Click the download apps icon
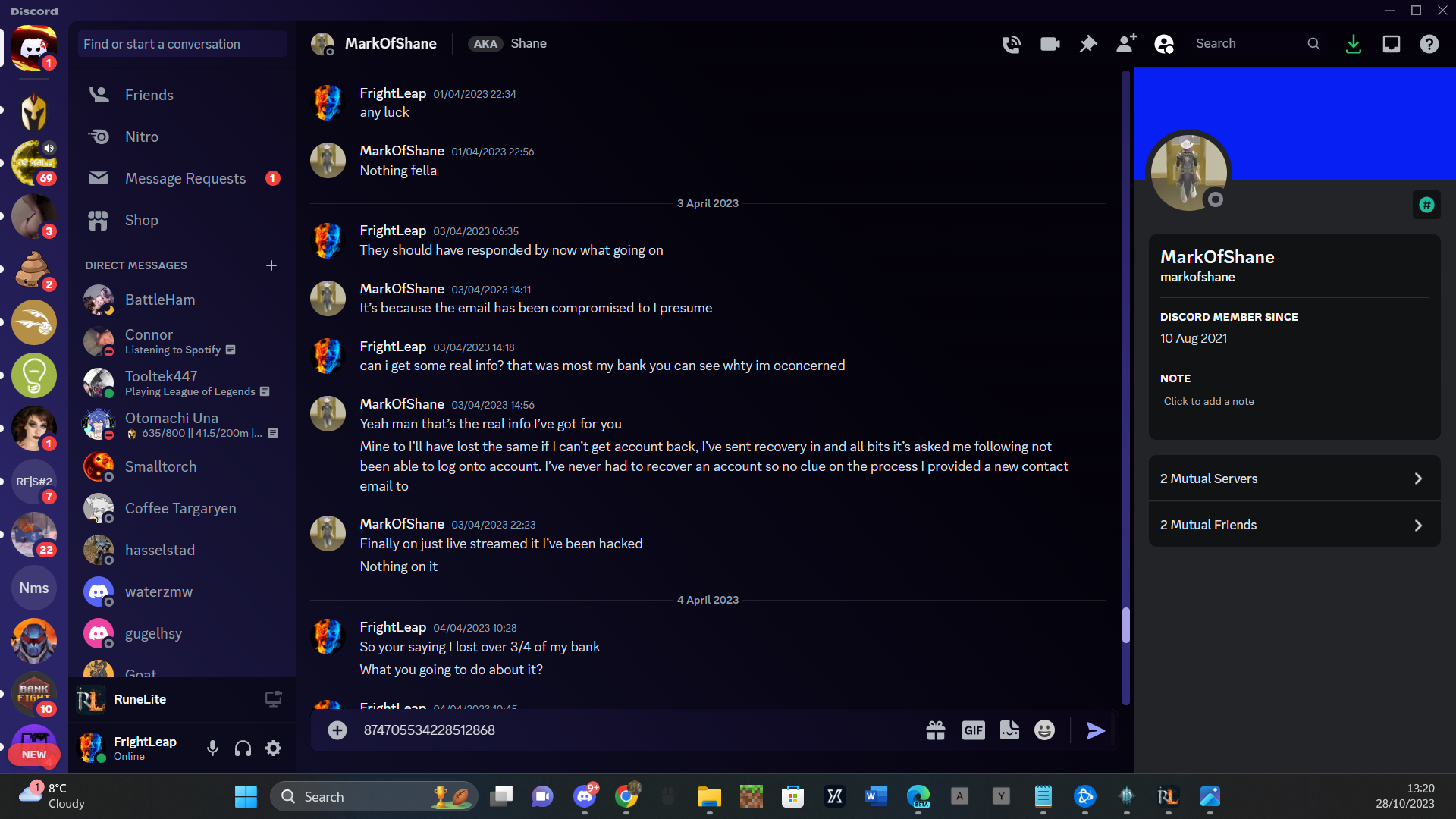 click(x=1354, y=44)
